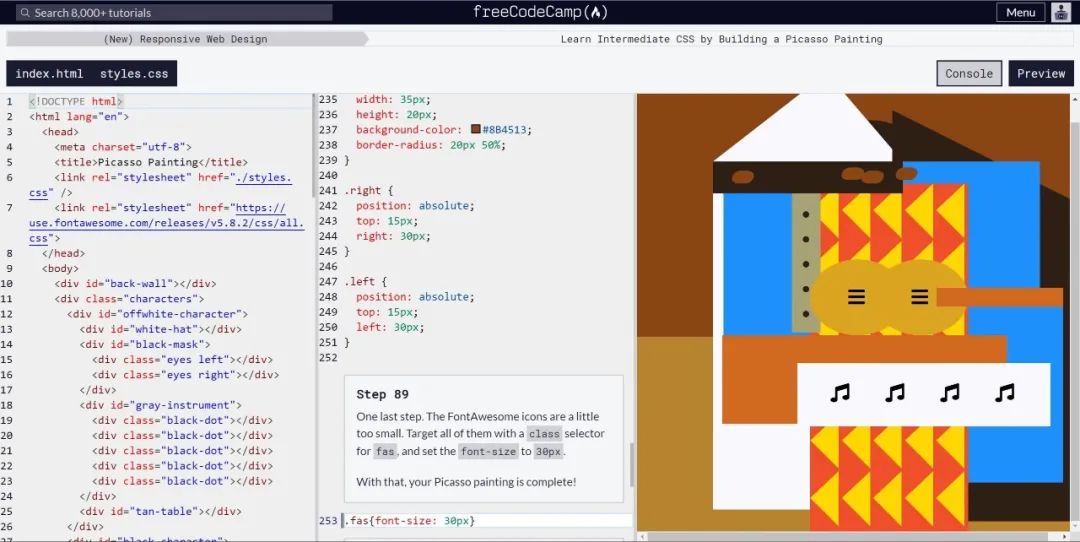Open the Menu button
The width and height of the screenshot is (1080, 542).
(x=1020, y=12)
